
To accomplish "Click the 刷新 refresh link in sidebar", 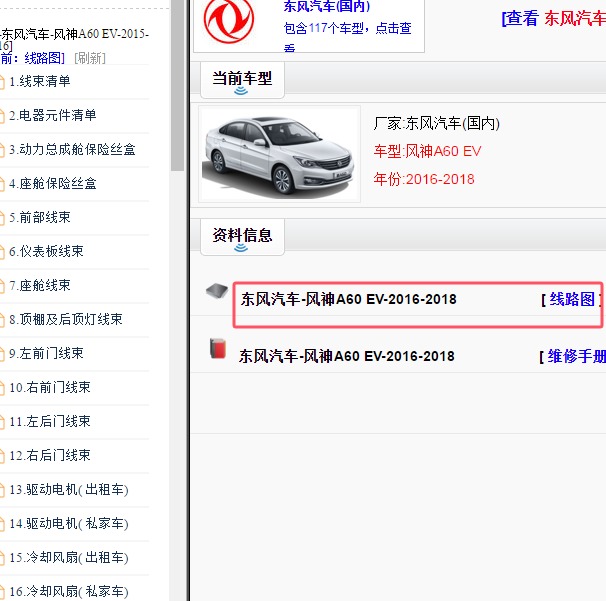I will (90, 58).
